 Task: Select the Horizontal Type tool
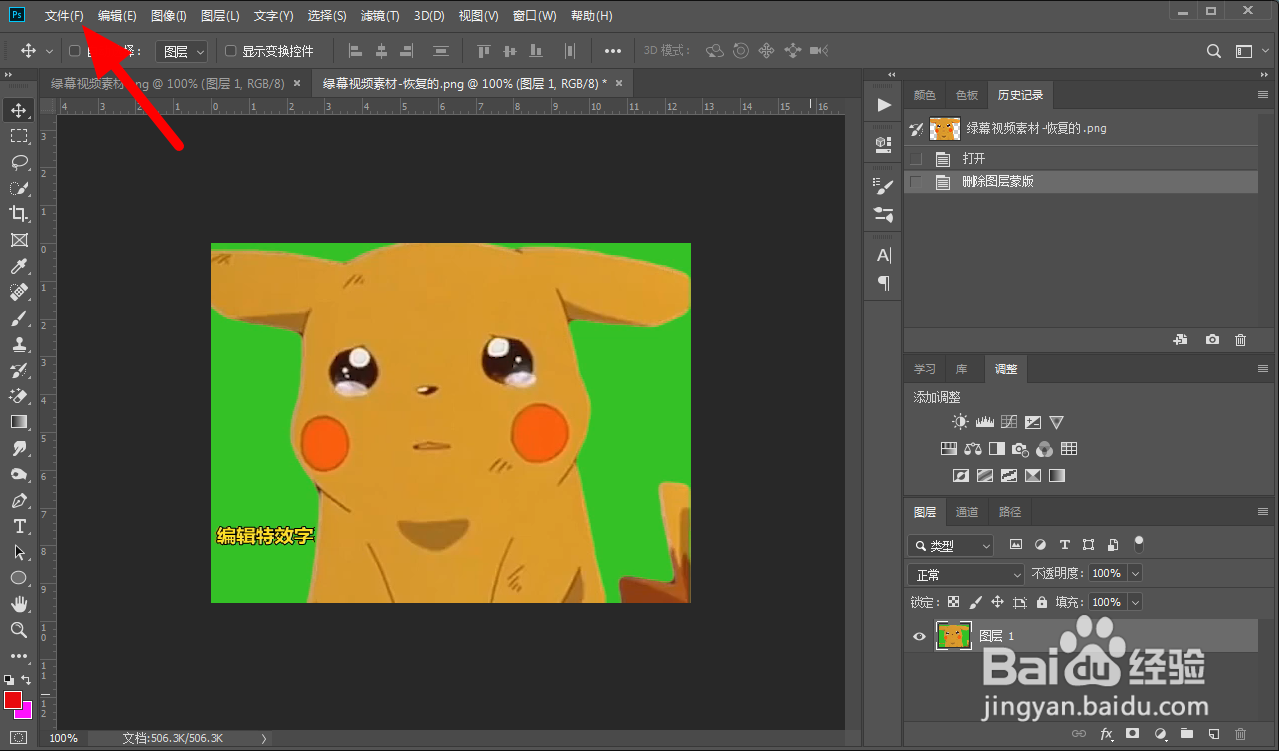(x=19, y=526)
